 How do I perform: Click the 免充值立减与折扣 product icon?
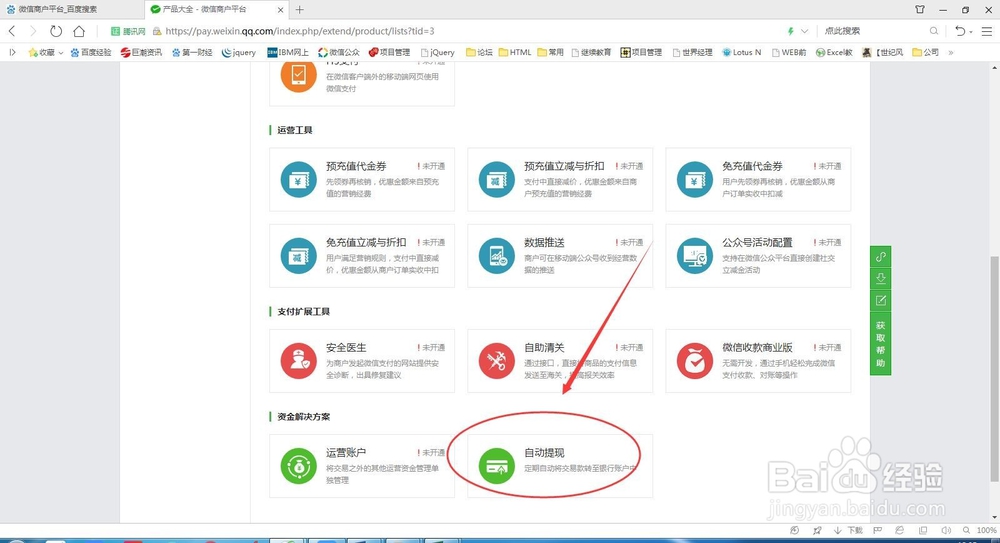tap(298, 255)
